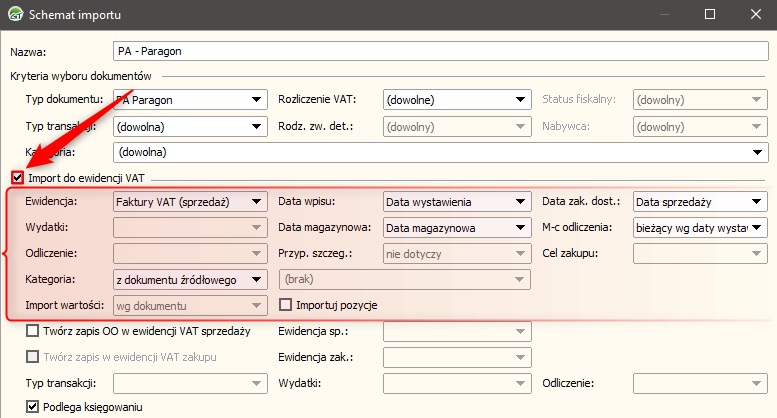Check Twórz zapis OO w ewidencji VAT sprzedaży
The image size is (777, 418).
33,331
